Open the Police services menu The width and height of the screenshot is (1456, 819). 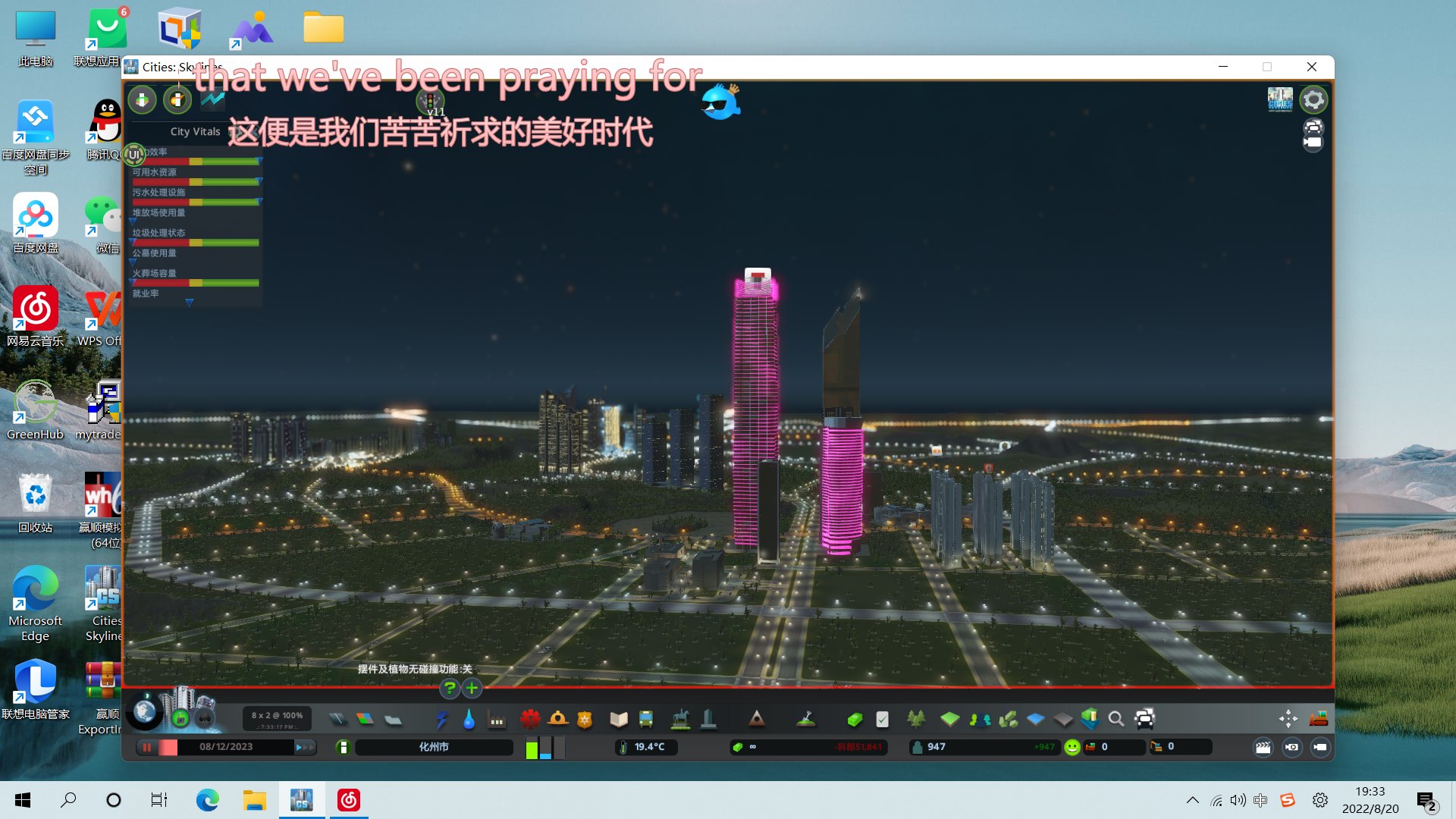tap(585, 719)
